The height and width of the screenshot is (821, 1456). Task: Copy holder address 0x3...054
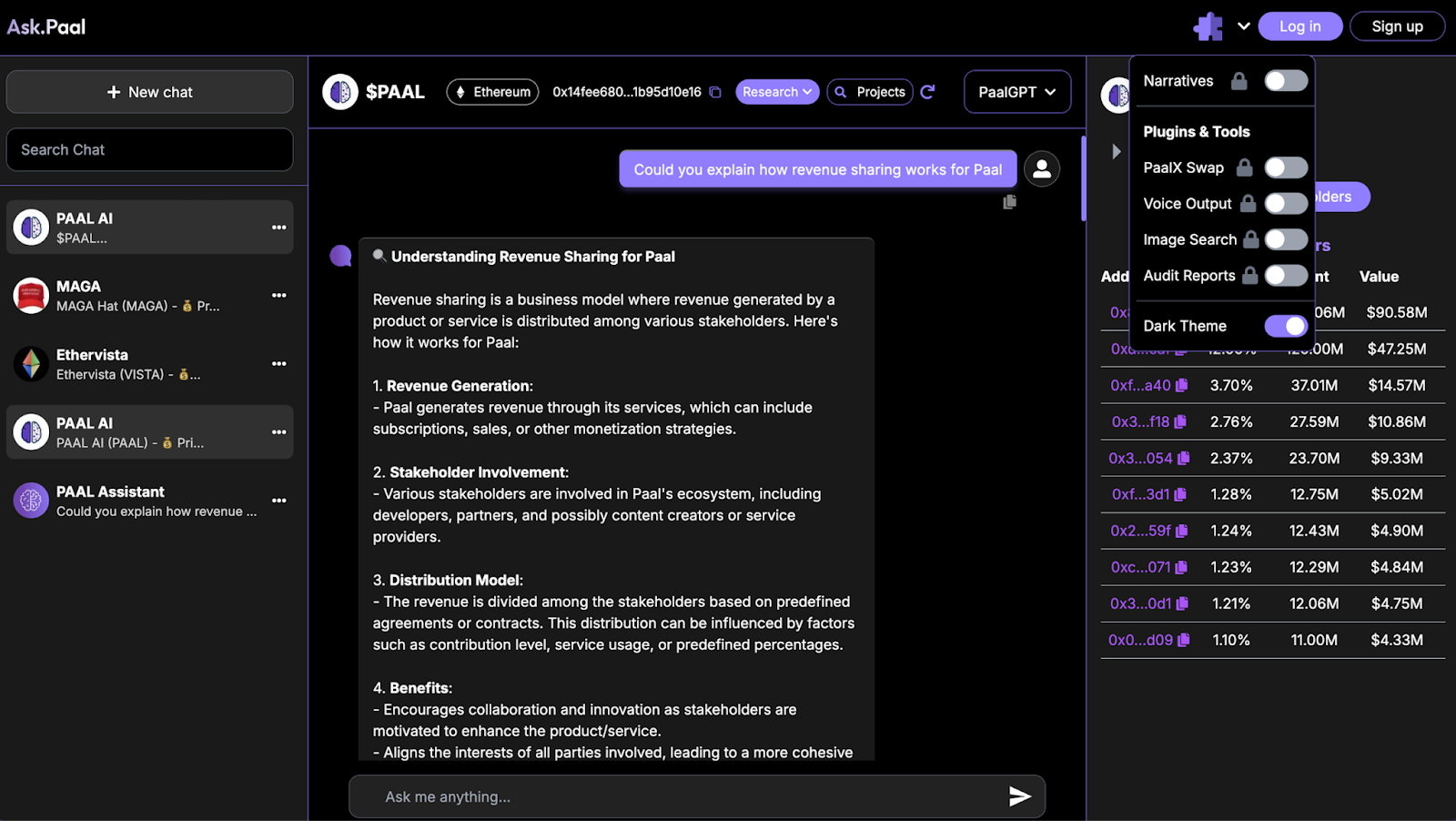tap(1184, 458)
